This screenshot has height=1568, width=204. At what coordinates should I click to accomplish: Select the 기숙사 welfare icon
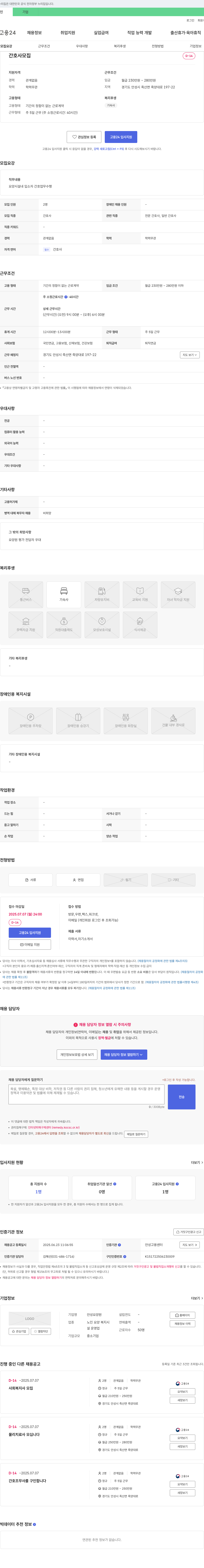(x=64, y=595)
